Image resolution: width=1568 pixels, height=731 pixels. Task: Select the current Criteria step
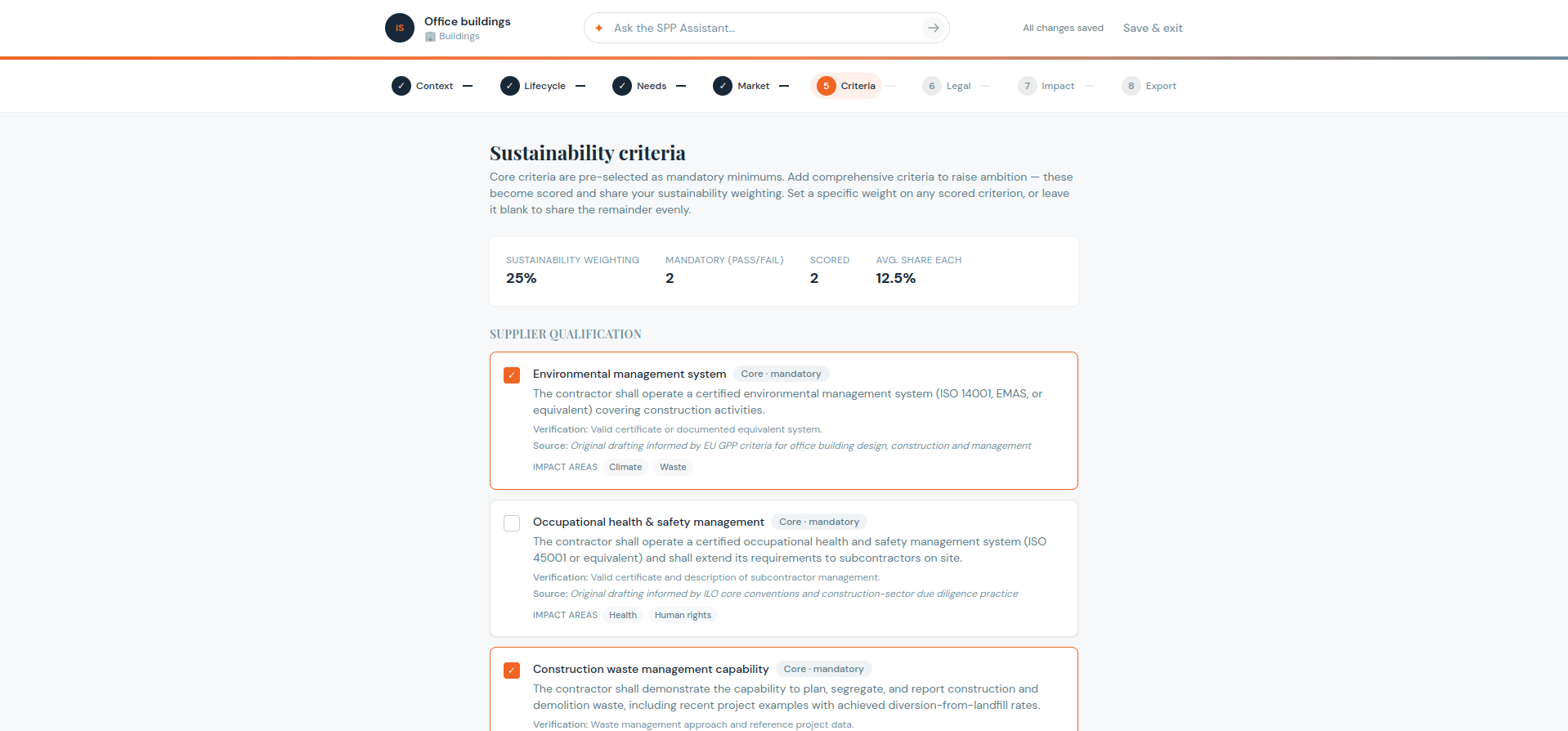[x=846, y=86]
